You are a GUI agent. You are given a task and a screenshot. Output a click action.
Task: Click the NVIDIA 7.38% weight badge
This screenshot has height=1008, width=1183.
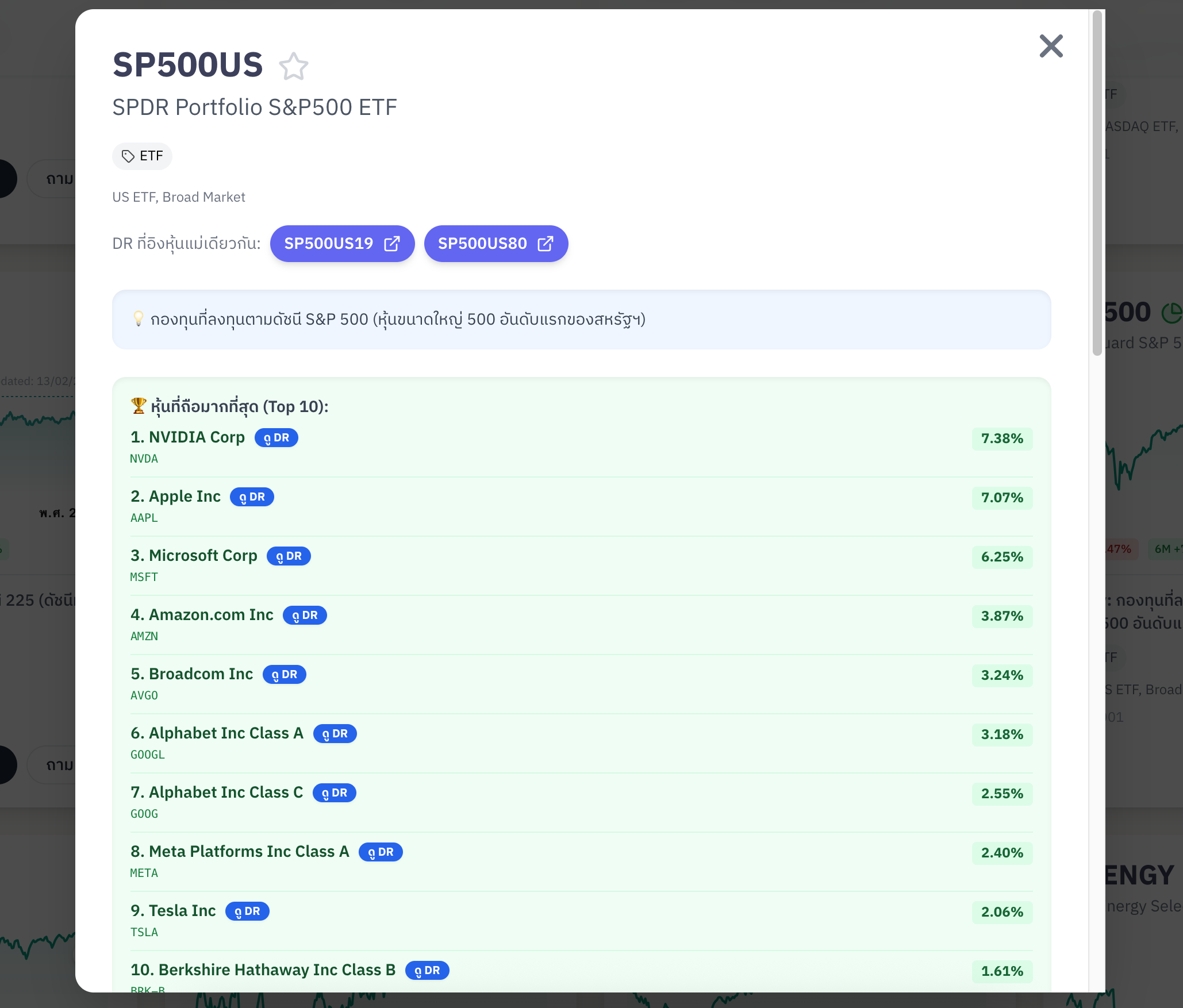point(1002,438)
